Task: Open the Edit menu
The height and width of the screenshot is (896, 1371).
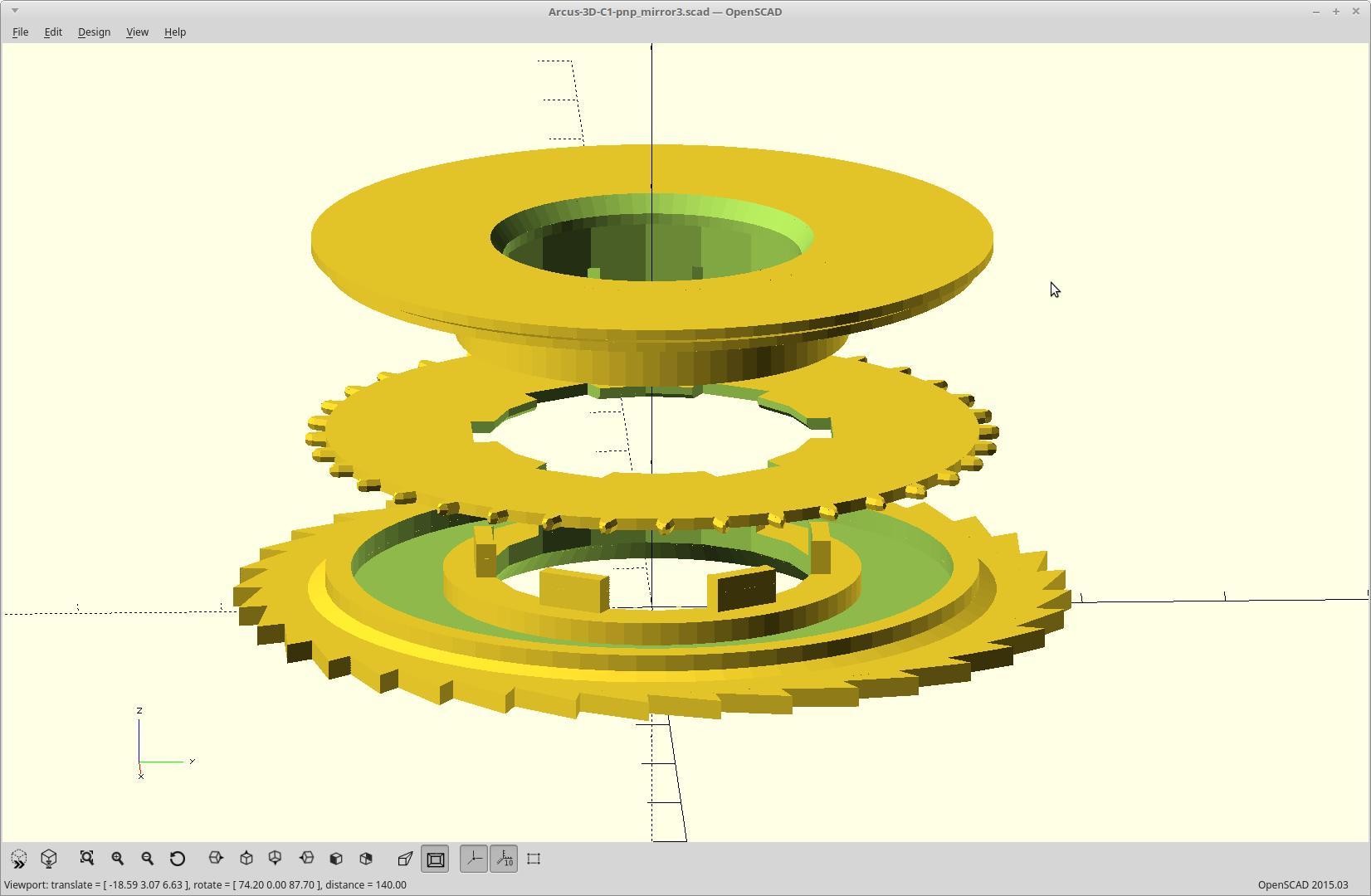Action: [x=53, y=32]
